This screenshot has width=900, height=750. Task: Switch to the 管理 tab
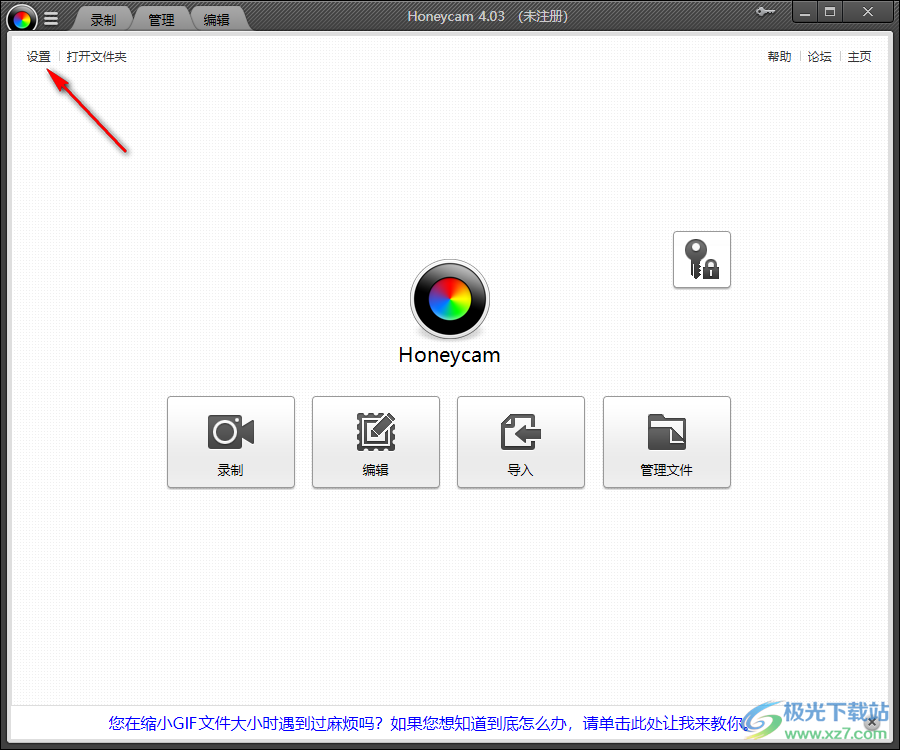coord(161,20)
